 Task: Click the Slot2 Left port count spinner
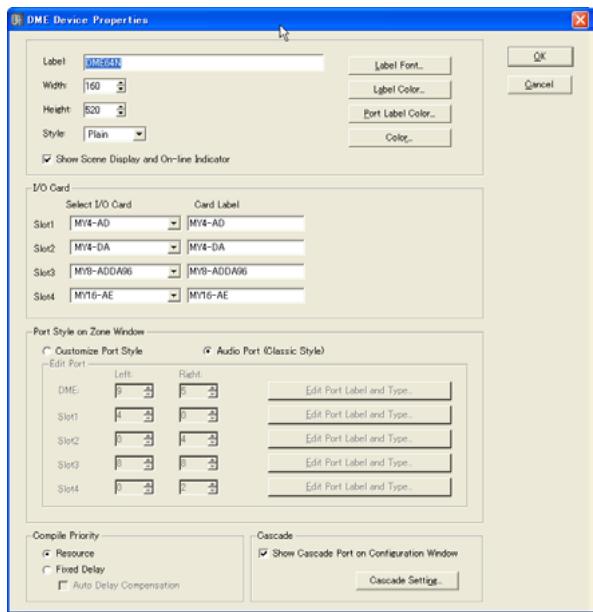click(134, 439)
